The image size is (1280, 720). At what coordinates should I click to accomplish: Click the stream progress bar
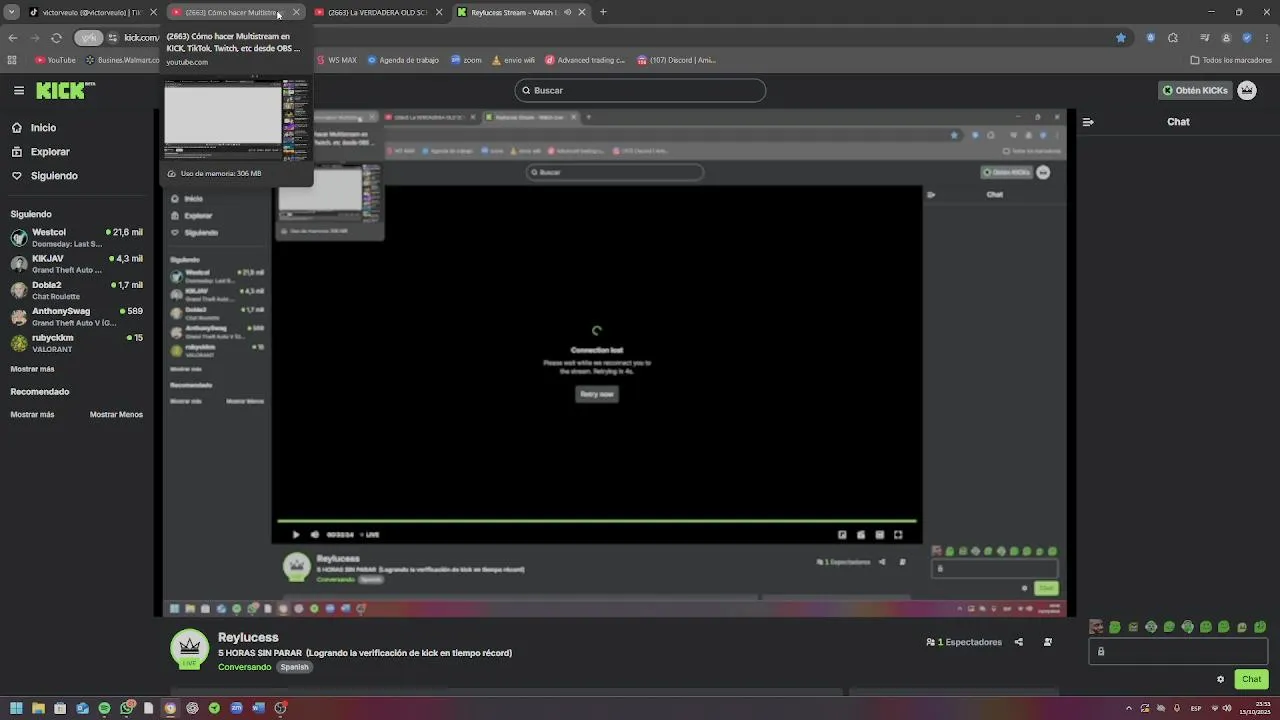click(597, 520)
